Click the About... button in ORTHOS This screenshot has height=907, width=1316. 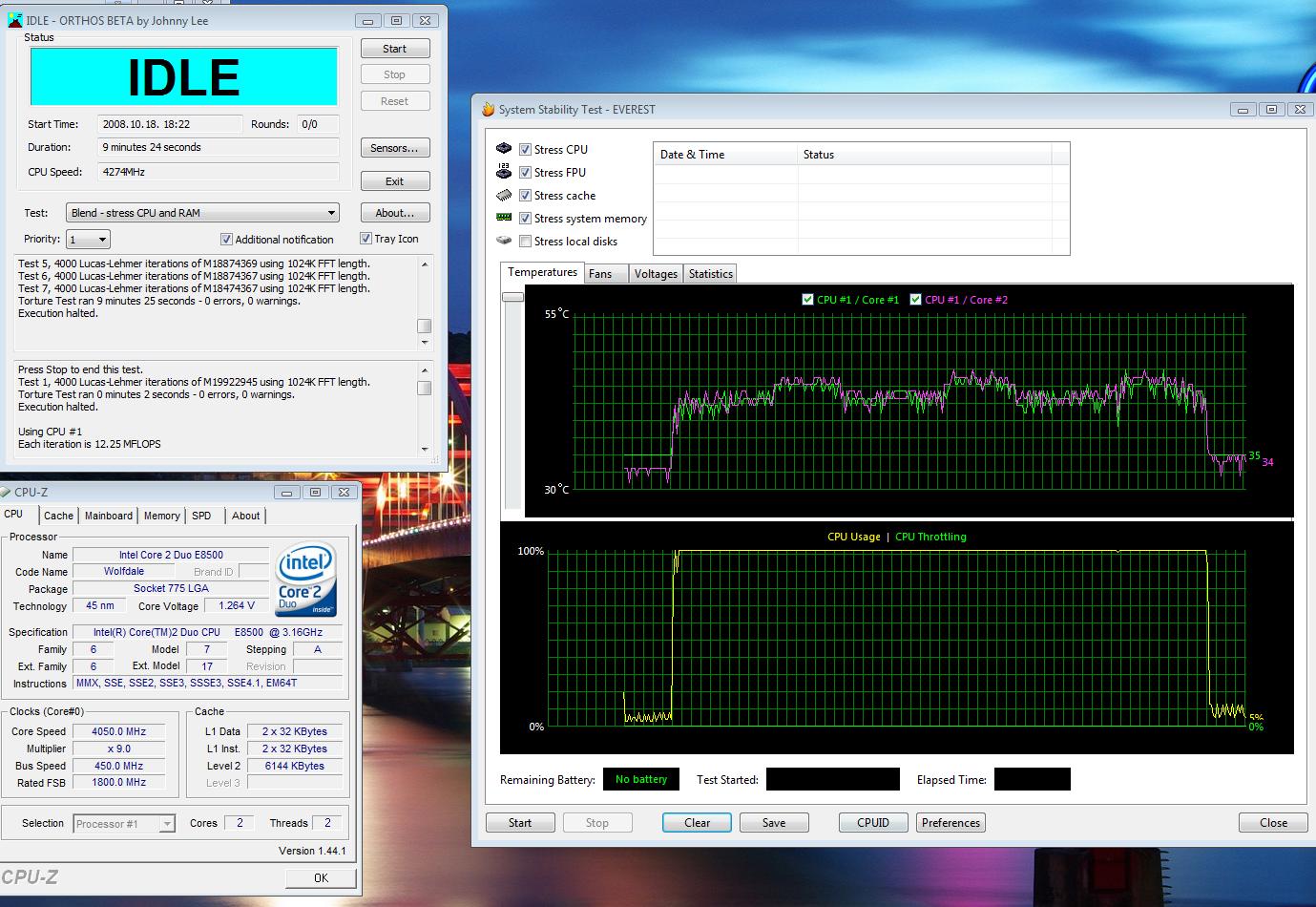[x=395, y=213]
